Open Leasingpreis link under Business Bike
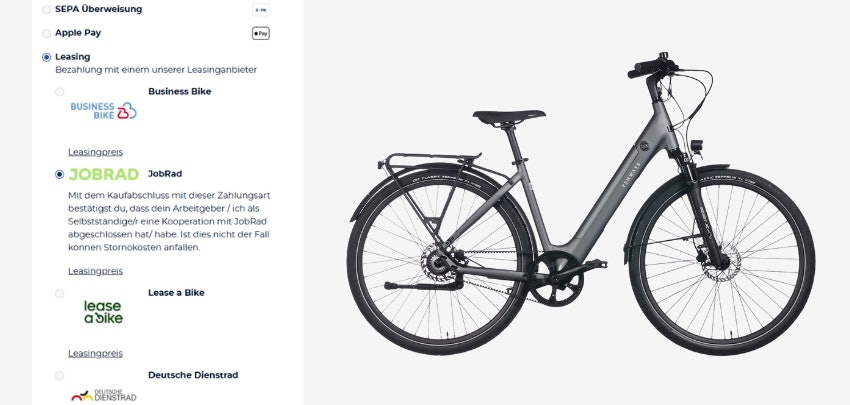This screenshot has width=850, height=405. (95, 152)
